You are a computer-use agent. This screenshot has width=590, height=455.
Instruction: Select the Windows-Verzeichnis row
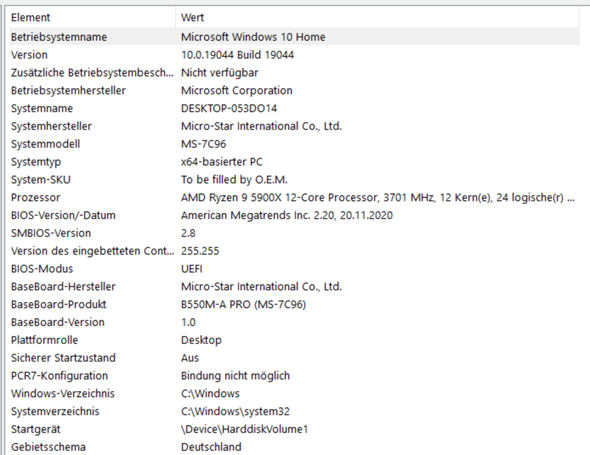click(294, 394)
